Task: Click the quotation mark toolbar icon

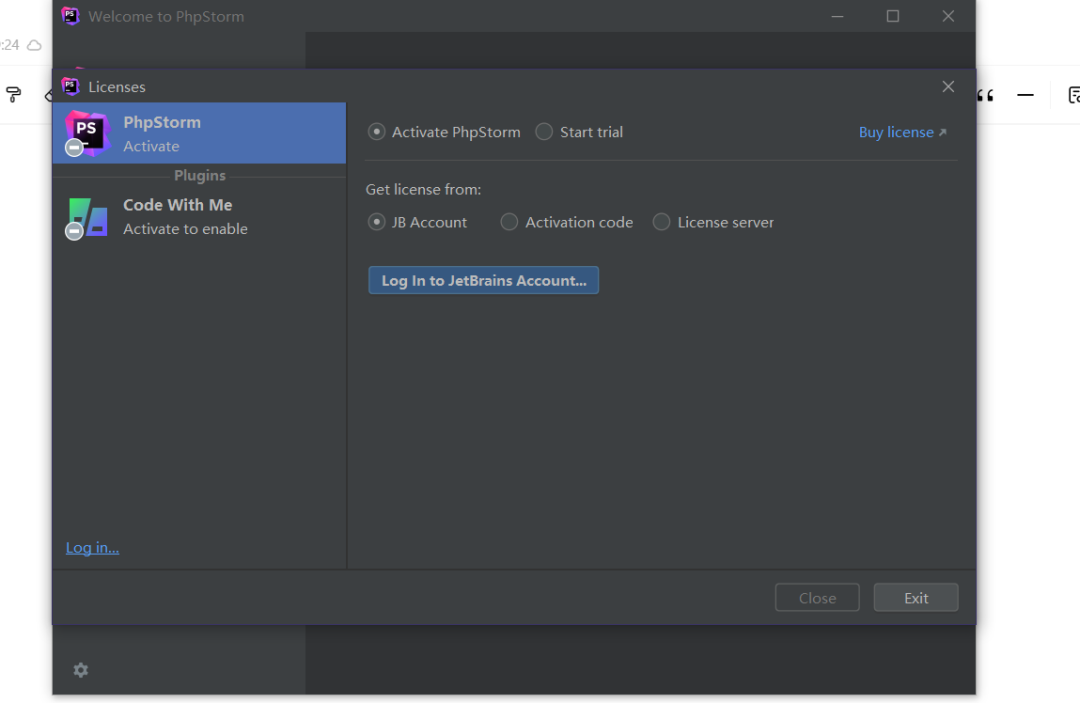Action: point(985,95)
